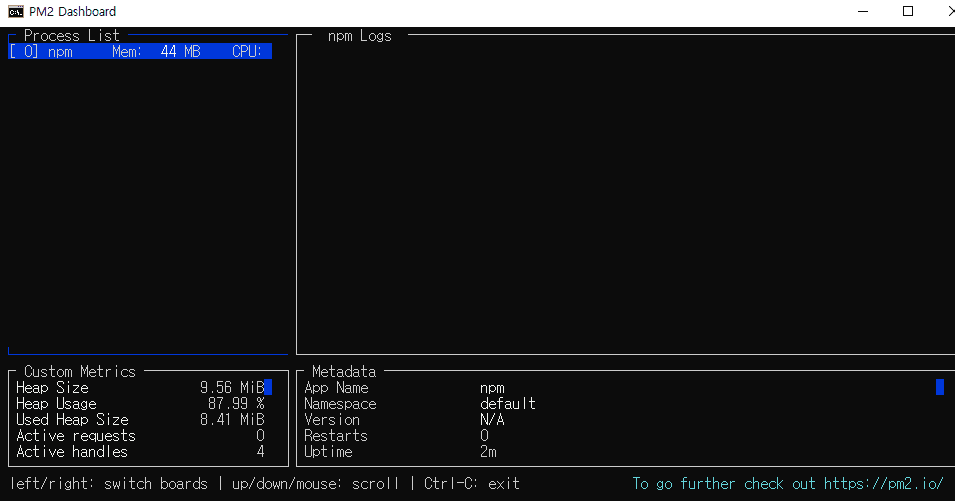The image size is (955, 501).
Task: Click the Active requests label
Action: (76, 436)
